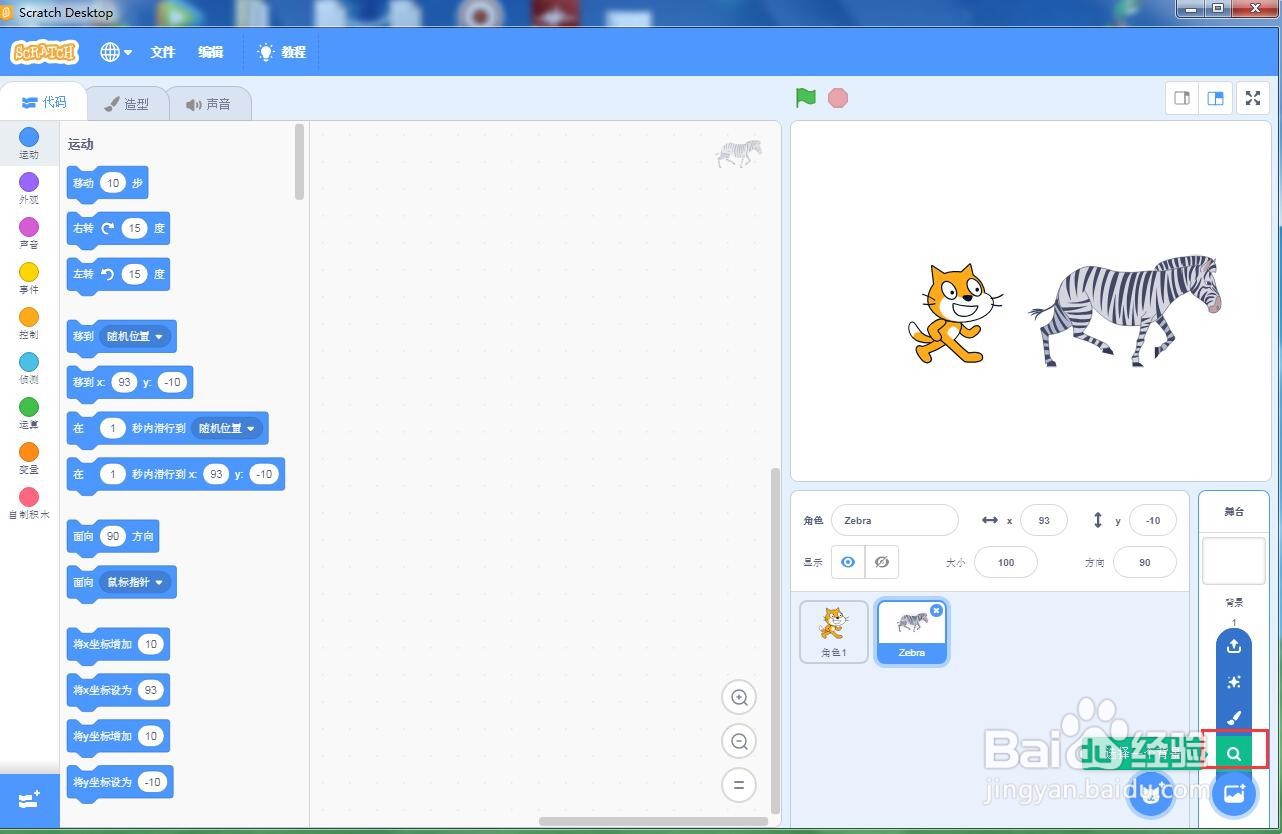Click the 左转 15 度 block

(118, 275)
